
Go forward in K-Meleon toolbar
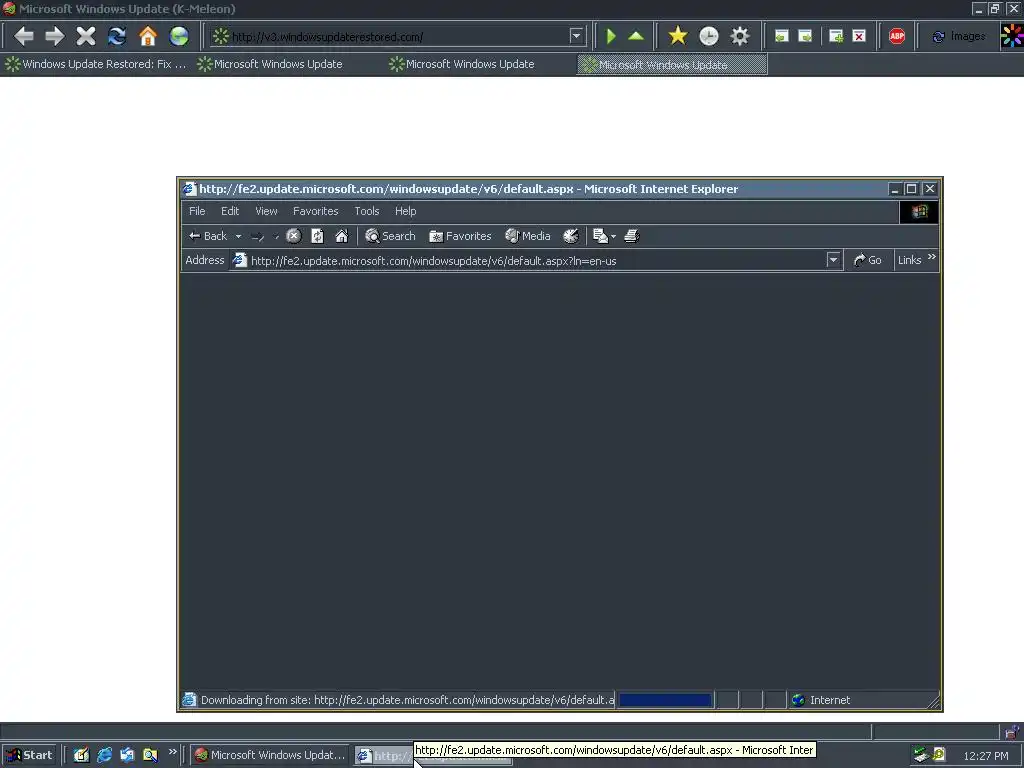(x=55, y=36)
